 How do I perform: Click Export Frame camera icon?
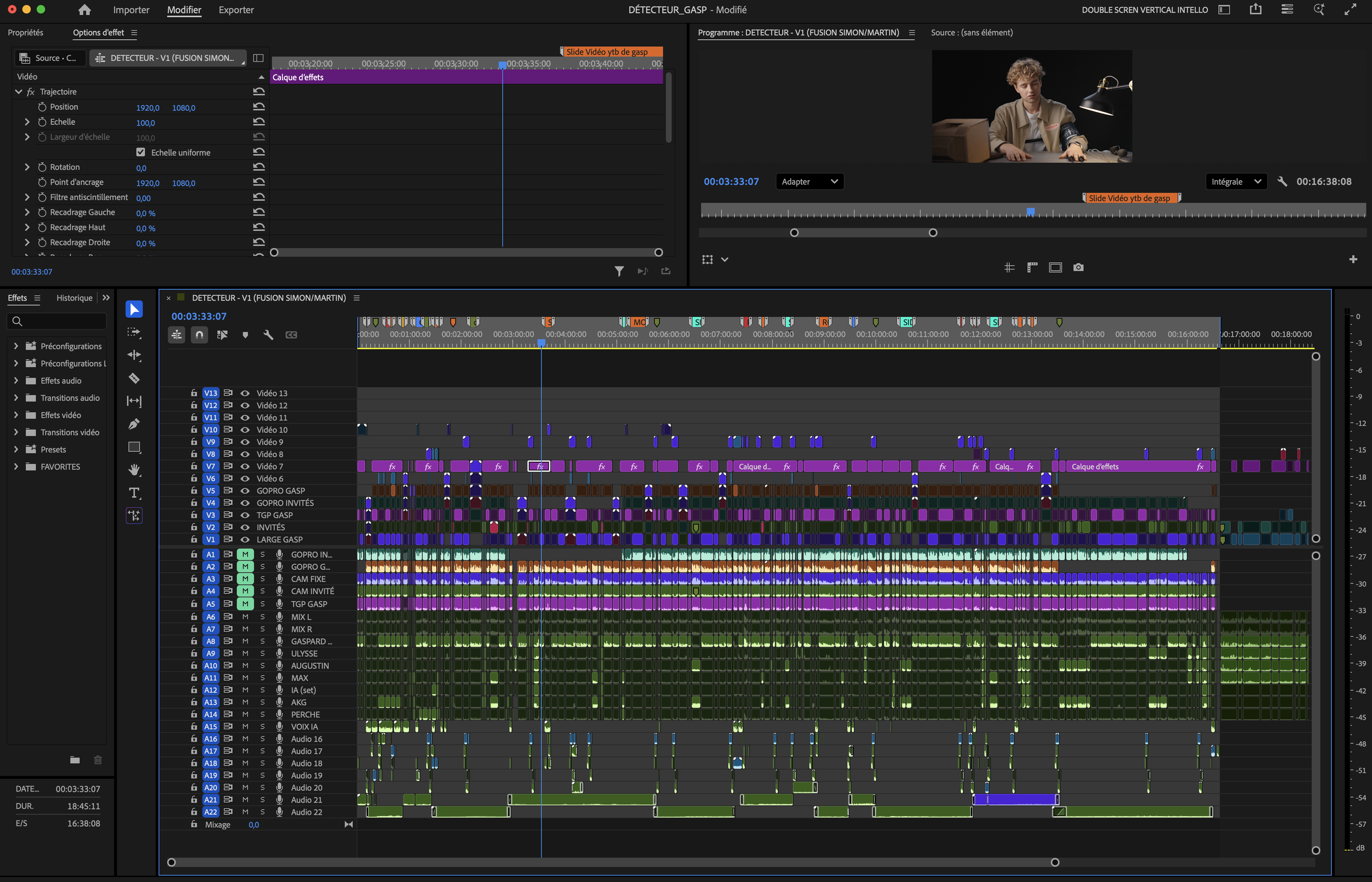tap(1078, 268)
